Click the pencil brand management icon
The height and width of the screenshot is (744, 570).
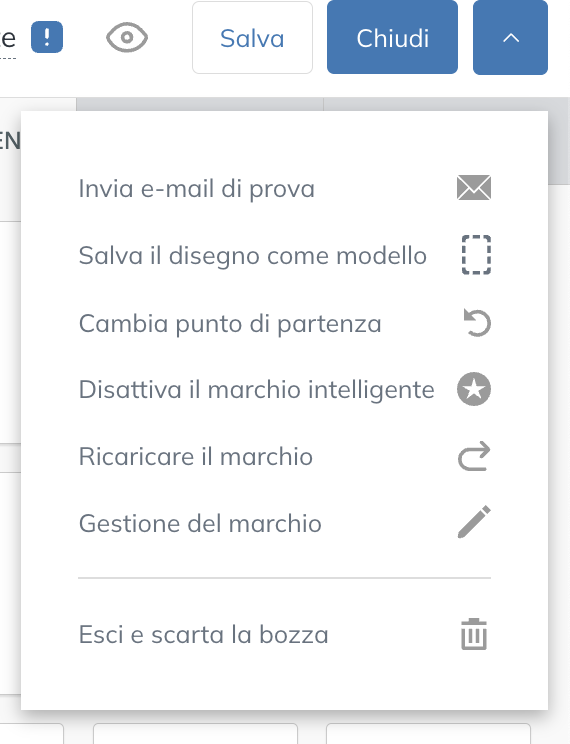pos(474,522)
